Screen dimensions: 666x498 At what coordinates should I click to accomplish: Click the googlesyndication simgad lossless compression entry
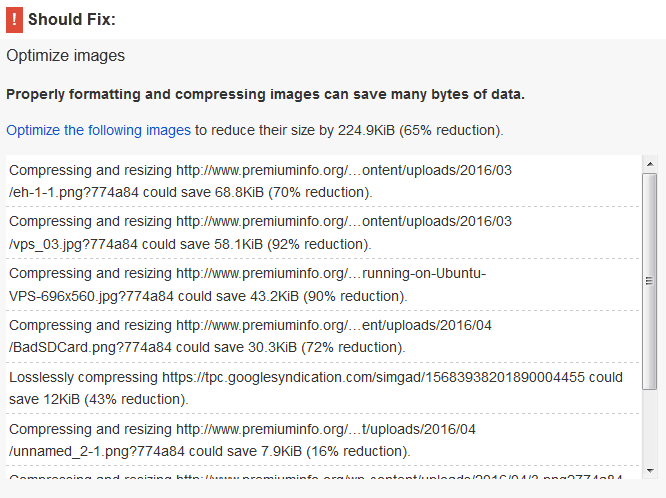tap(323, 388)
